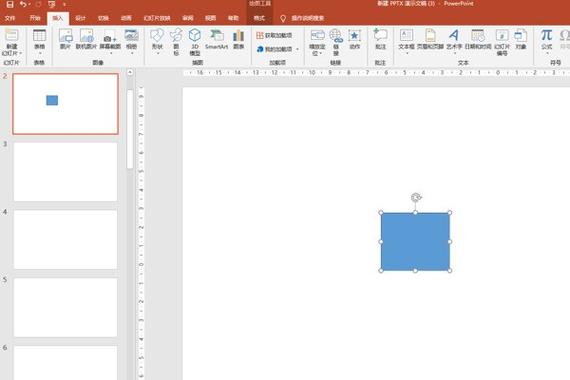Click the rotation handle above the rectangle

[x=416, y=197]
